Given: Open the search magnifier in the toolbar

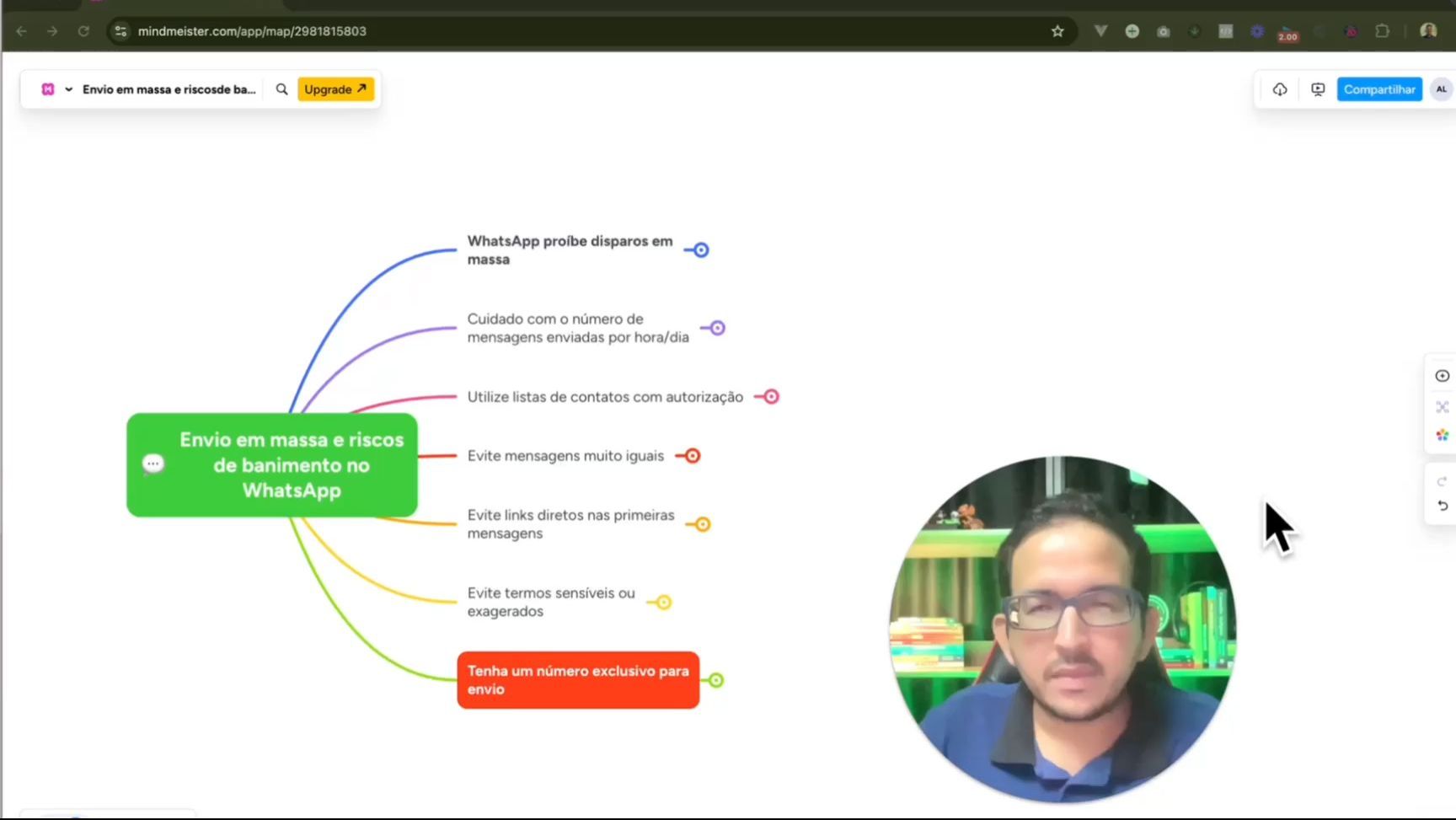Looking at the screenshot, I should pos(281,89).
